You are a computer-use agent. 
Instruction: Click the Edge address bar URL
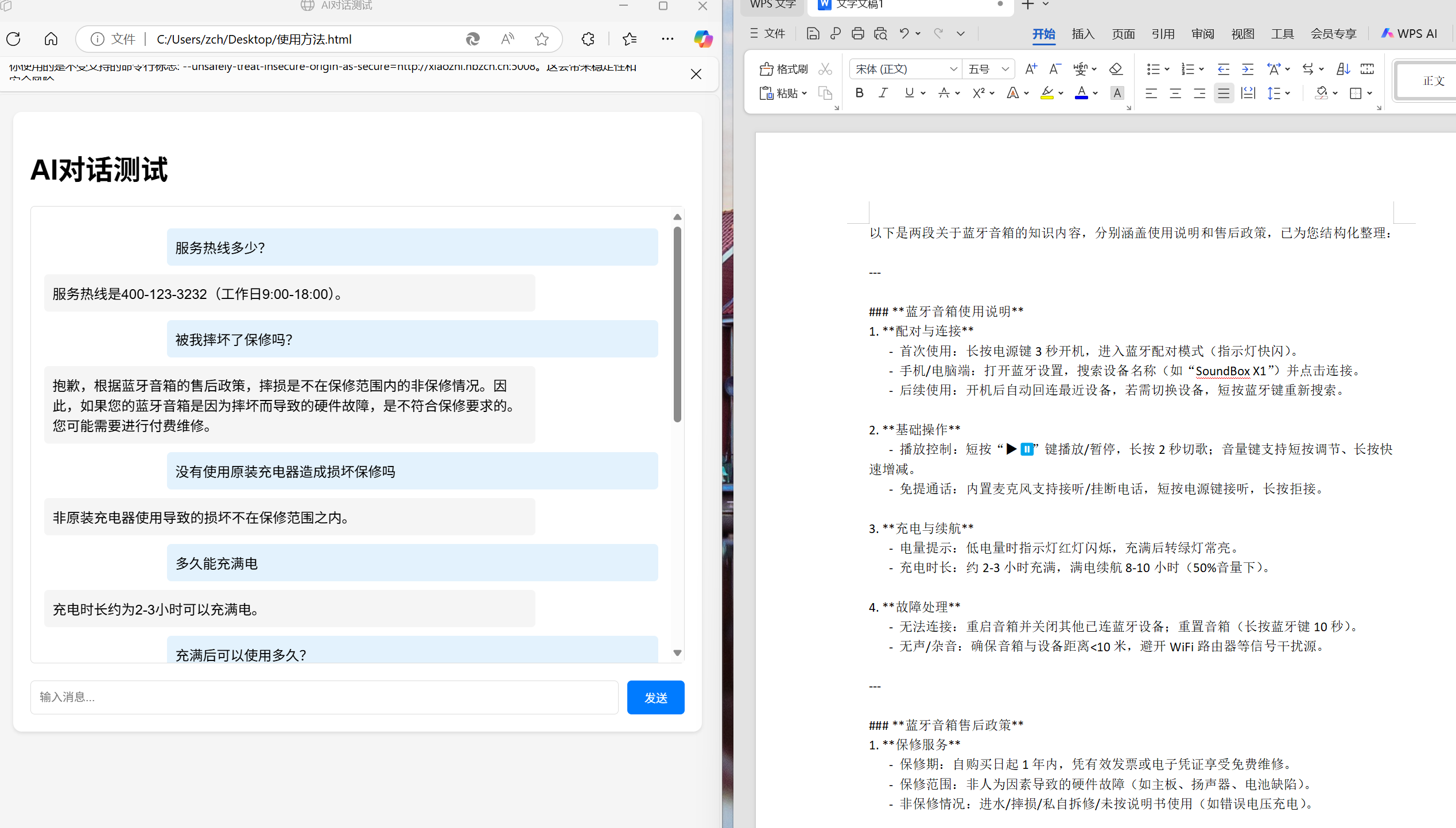(x=254, y=39)
